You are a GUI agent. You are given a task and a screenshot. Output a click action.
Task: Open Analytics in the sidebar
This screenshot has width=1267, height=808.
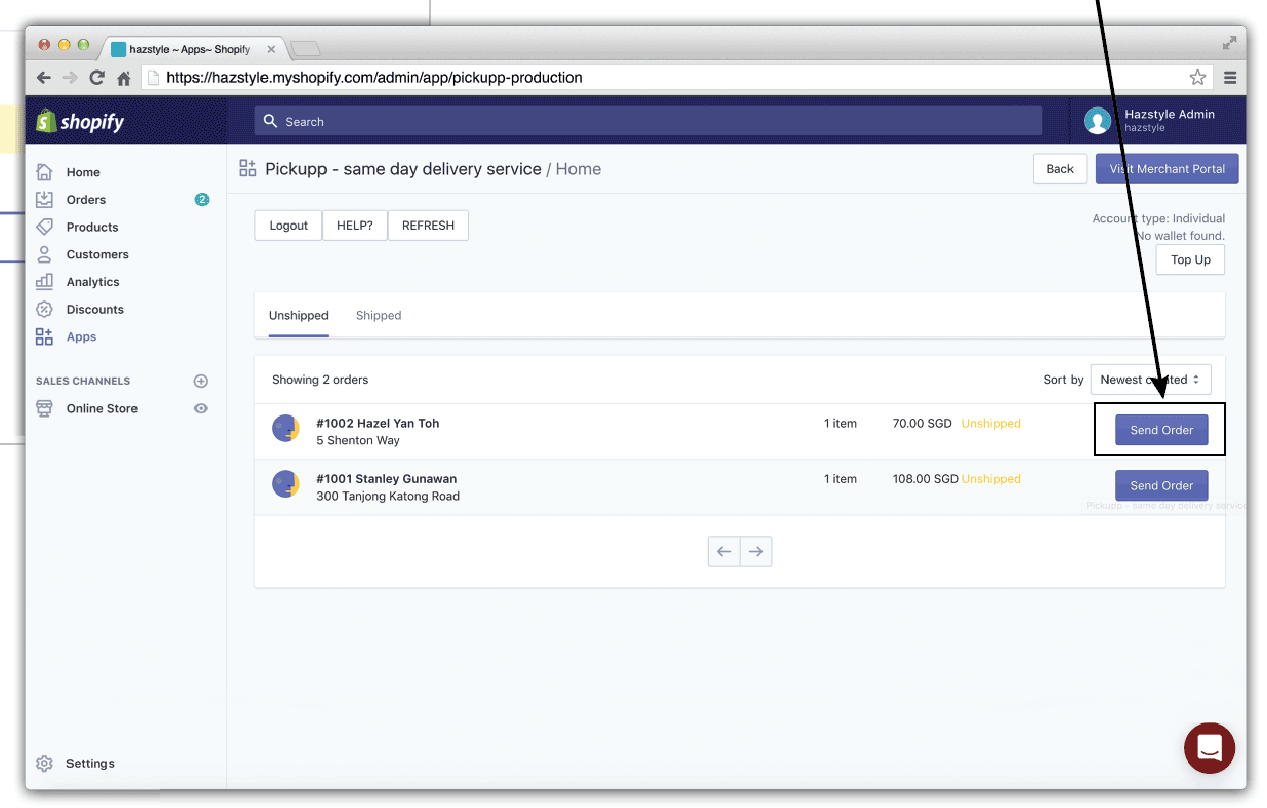coord(93,282)
